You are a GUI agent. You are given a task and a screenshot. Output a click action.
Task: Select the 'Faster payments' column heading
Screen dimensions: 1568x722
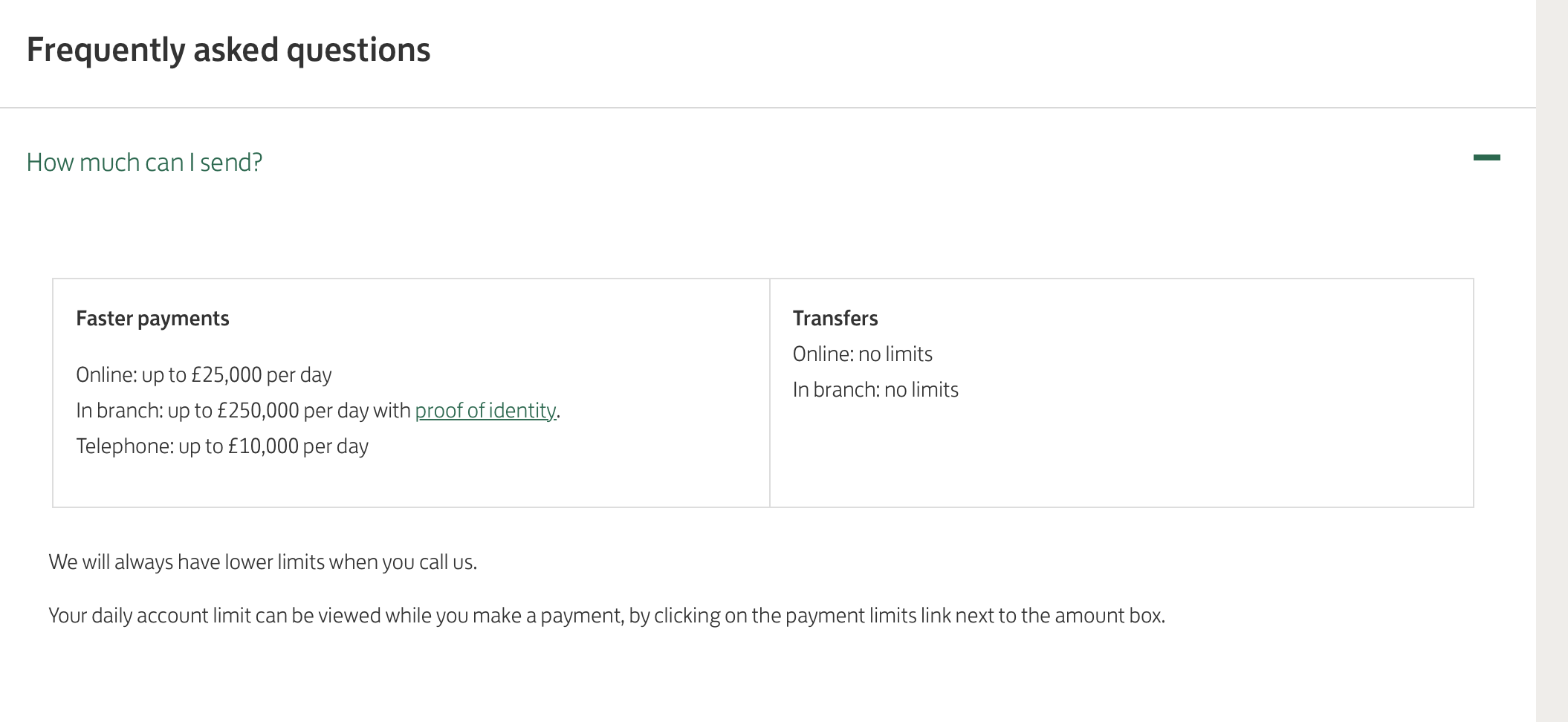tap(152, 318)
